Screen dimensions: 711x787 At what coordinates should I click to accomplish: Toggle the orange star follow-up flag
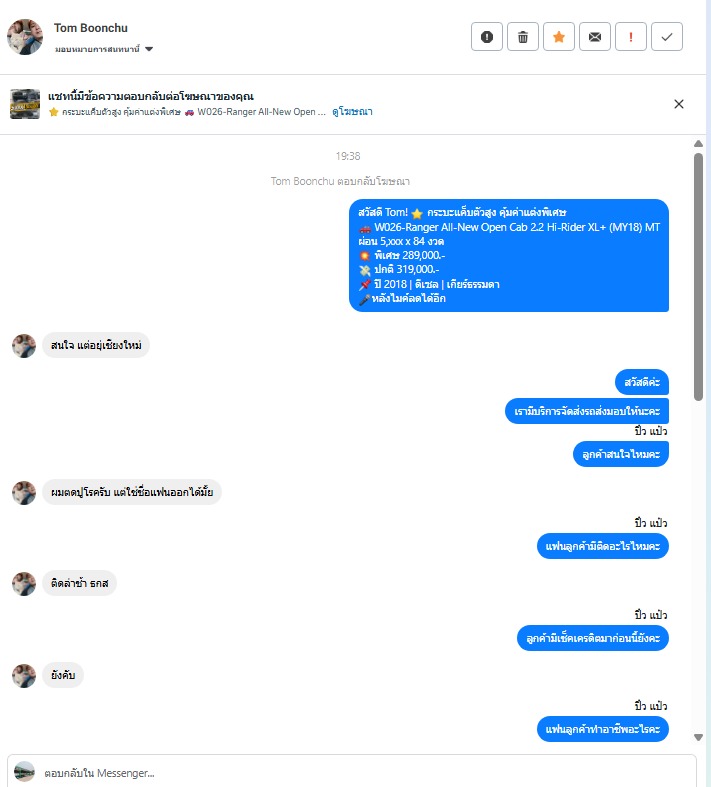559,37
